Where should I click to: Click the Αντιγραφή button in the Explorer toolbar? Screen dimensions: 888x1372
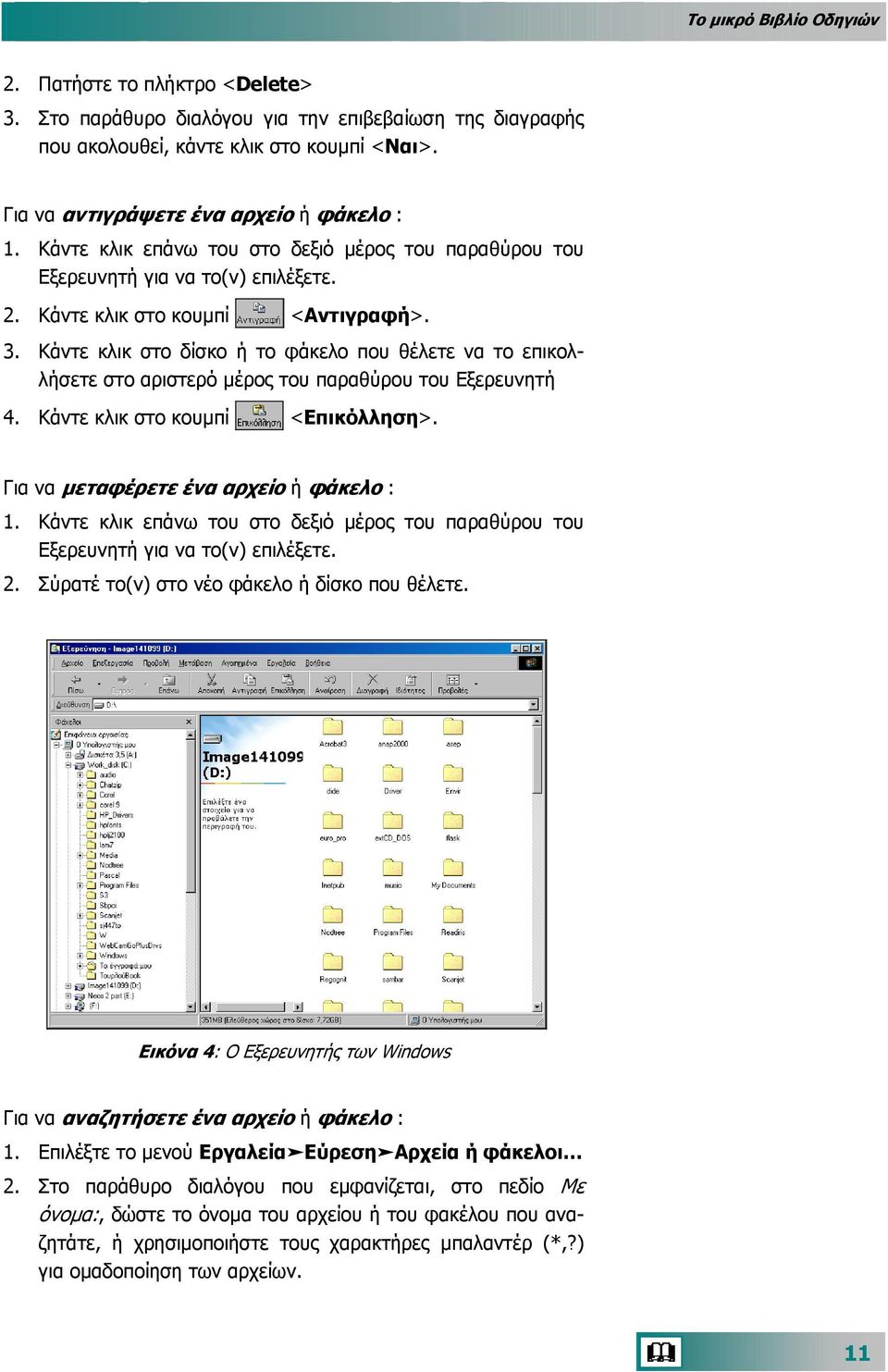point(249,685)
